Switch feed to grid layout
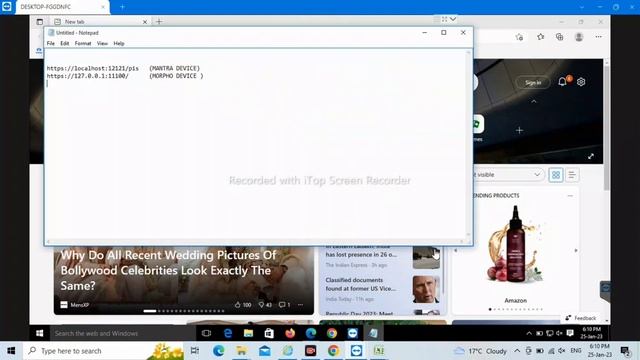 point(556,175)
